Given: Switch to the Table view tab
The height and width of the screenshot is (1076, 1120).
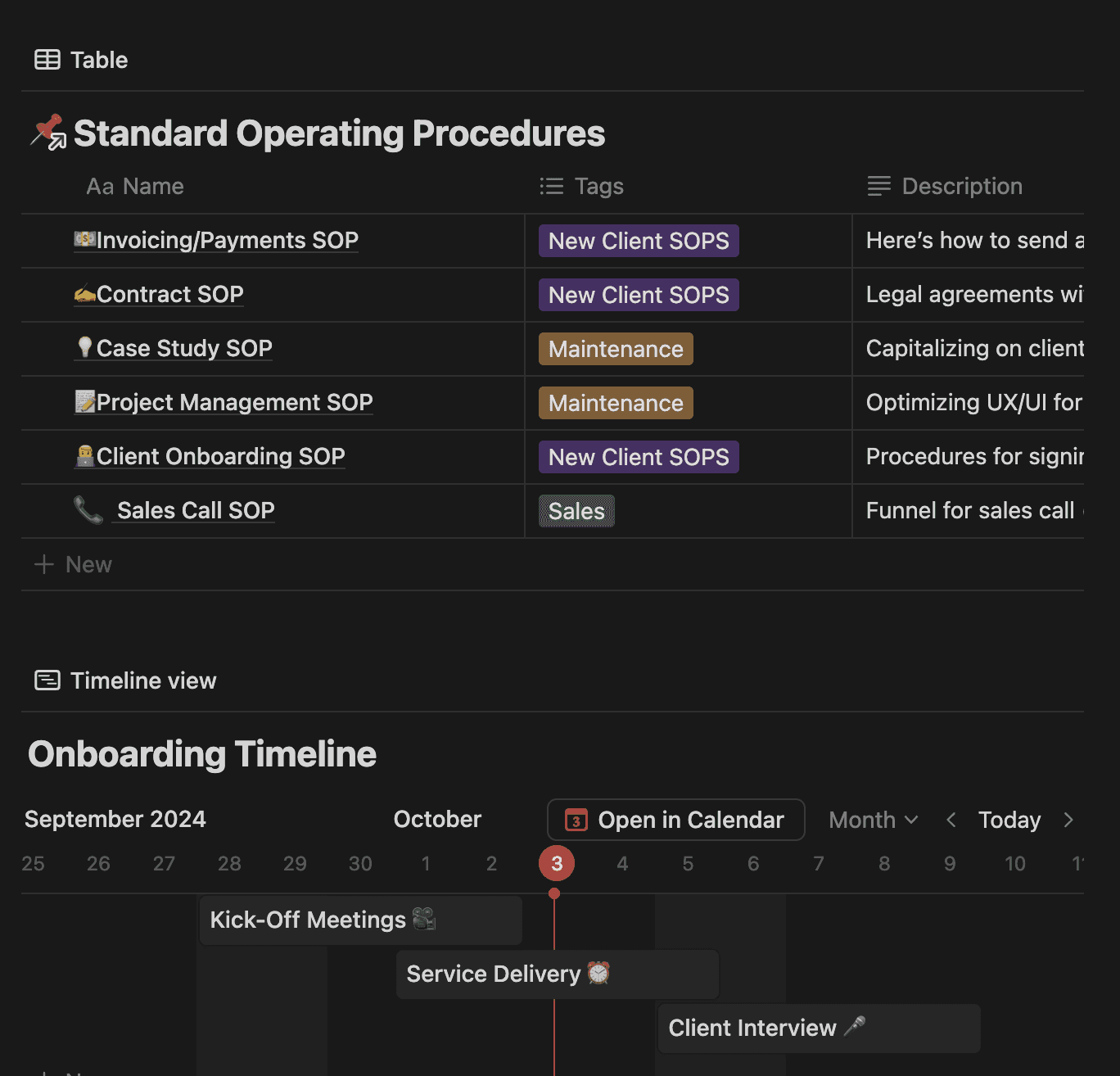Looking at the screenshot, I should pyautogui.click(x=81, y=60).
